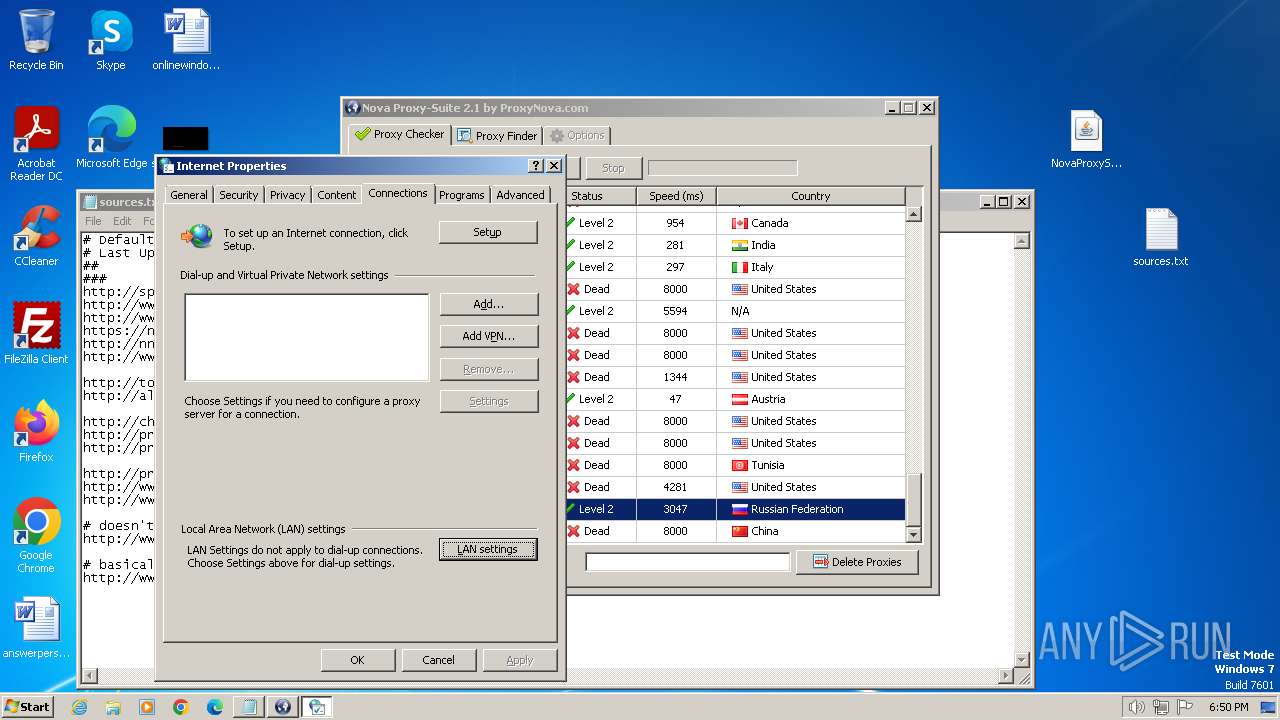Click the Edge taskbar icon
1280x720 pixels.
pos(215,707)
